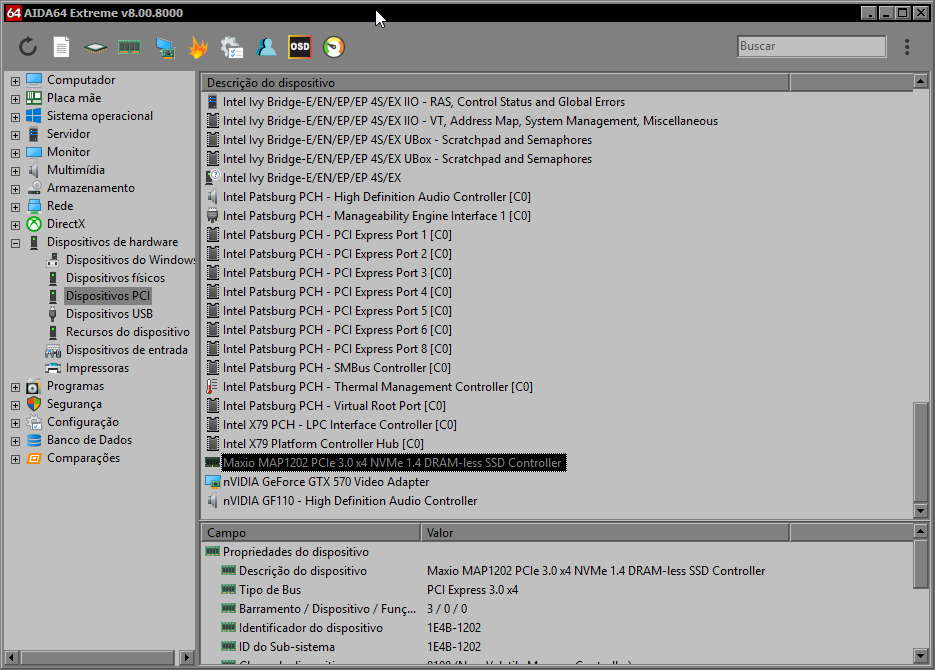Viewport: 935px width, 670px height.
Task: Select Patsburg PCI Express Port 8
Action: (x=337, y=349)
